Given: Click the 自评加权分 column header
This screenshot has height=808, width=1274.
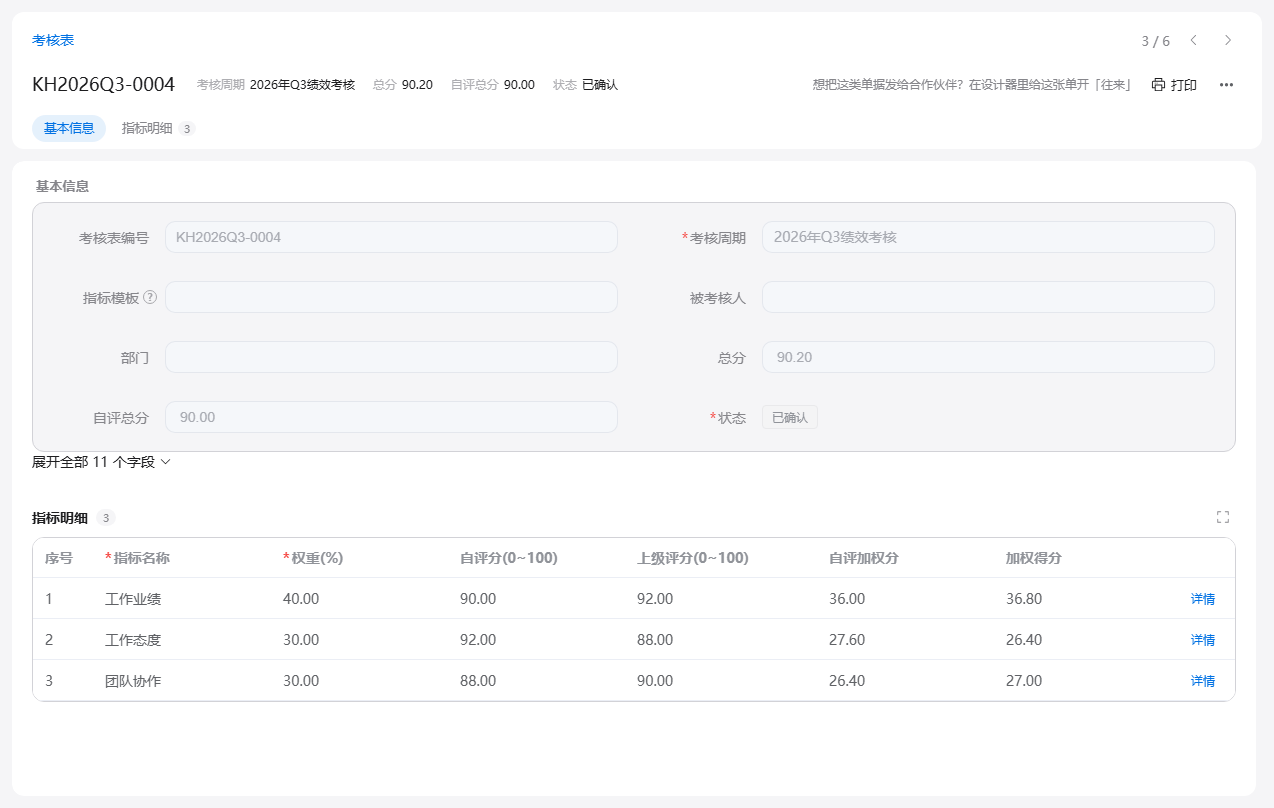Looking at the screenshot, I should 864,558.
